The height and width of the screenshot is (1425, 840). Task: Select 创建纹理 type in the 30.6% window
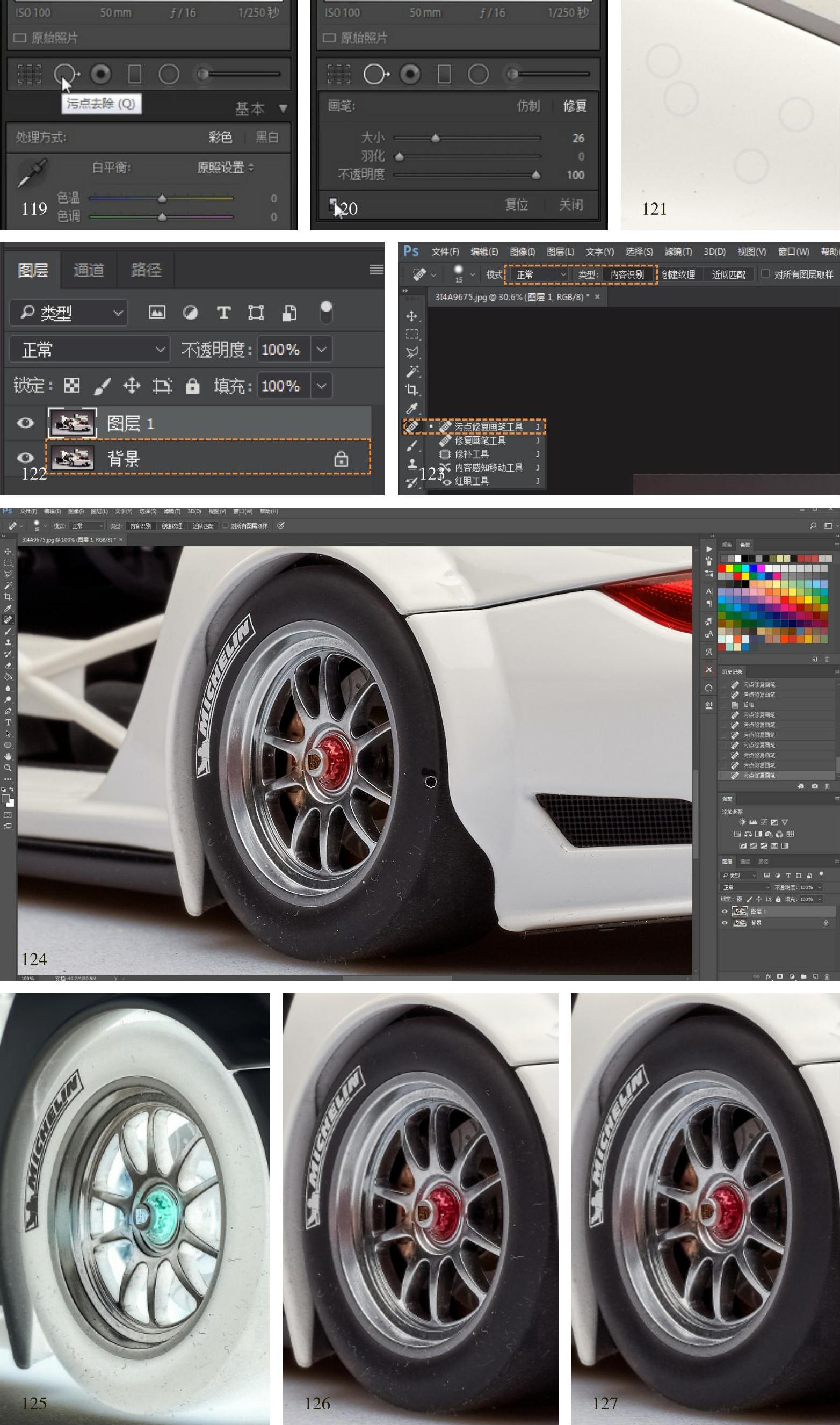coord(678,274)
